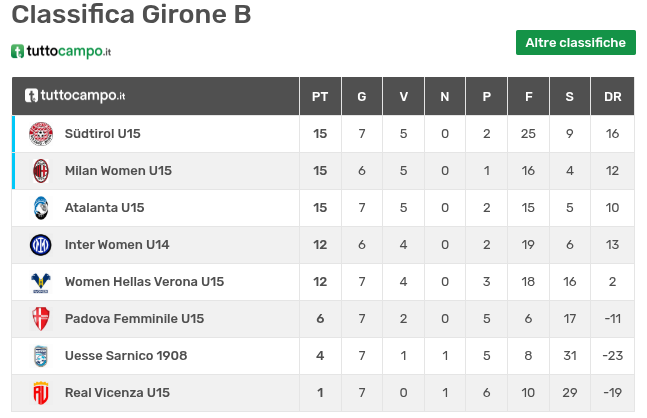Sort by the PT points column header
The width and height of the screenshot is (647, 418).
pos(320,97)
